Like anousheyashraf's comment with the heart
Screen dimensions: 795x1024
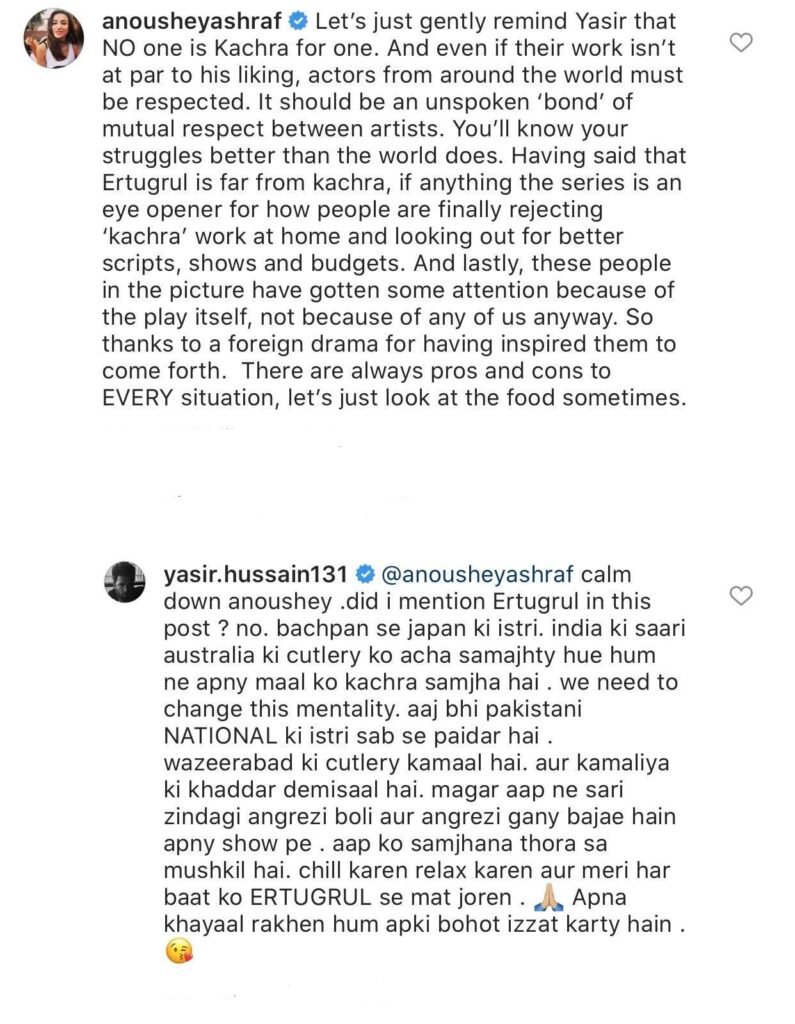(x=740, y=42)
